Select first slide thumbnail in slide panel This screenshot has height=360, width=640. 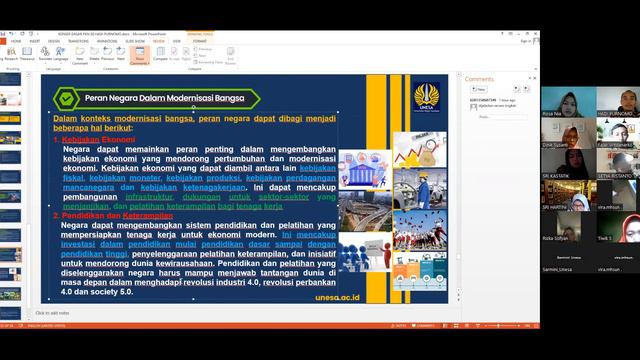click(10, 79)
